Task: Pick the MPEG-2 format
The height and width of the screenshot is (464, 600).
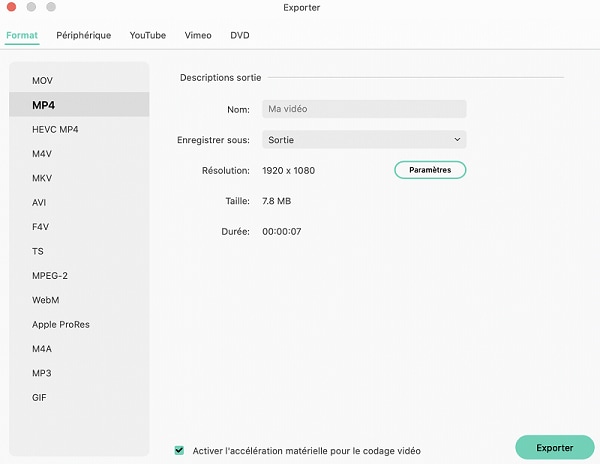Action: (x=79, y=276)
